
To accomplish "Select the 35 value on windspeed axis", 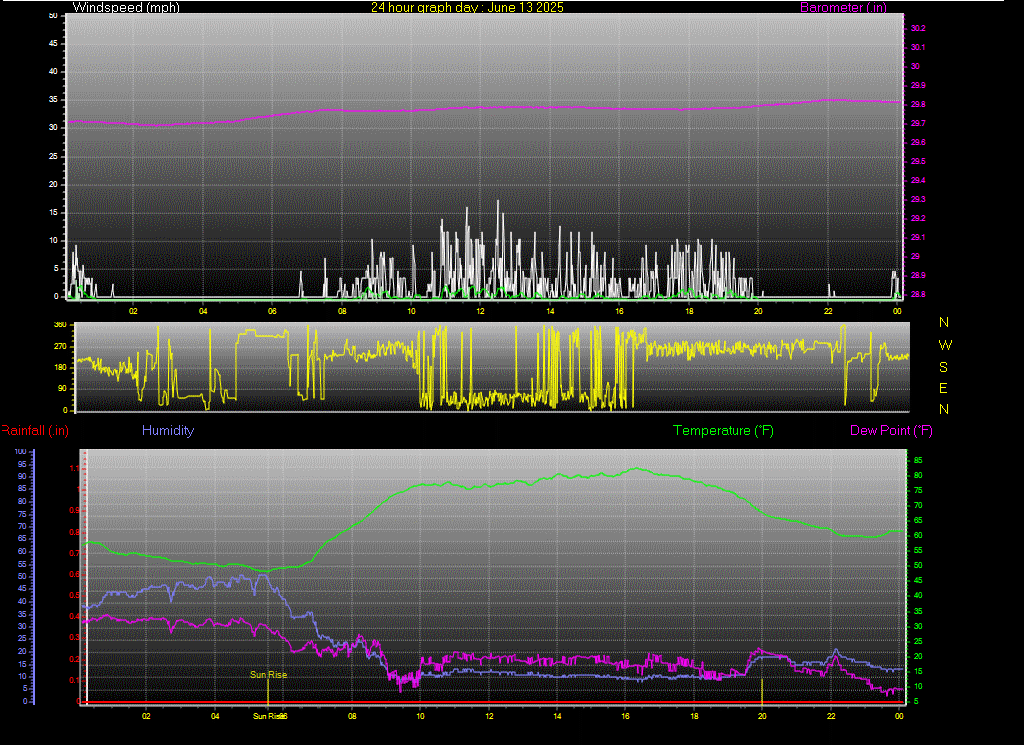I will [x=54, y=99].
